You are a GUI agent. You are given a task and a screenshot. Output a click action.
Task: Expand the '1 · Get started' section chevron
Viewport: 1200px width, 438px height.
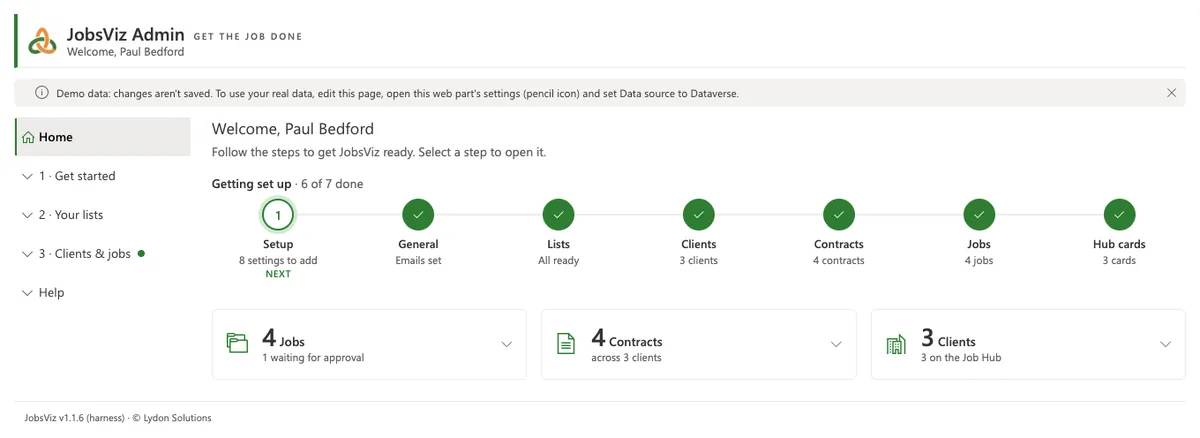[x=27, y=176]
